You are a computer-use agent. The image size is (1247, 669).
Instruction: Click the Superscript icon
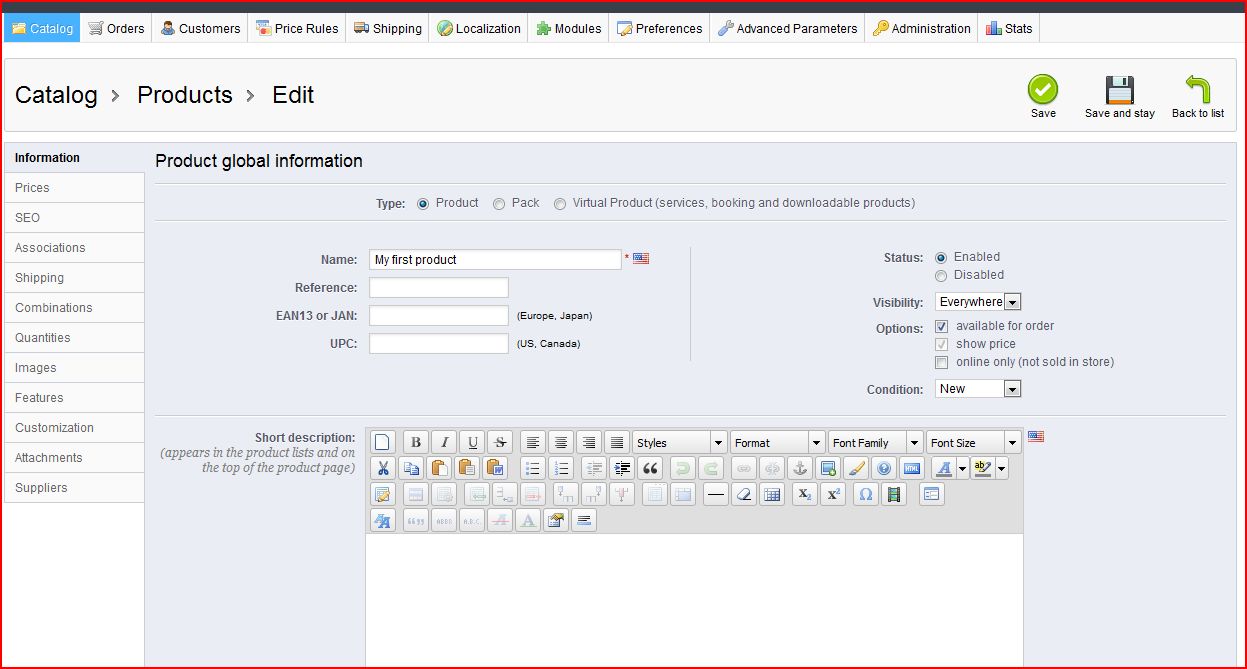tap(833, 494)
